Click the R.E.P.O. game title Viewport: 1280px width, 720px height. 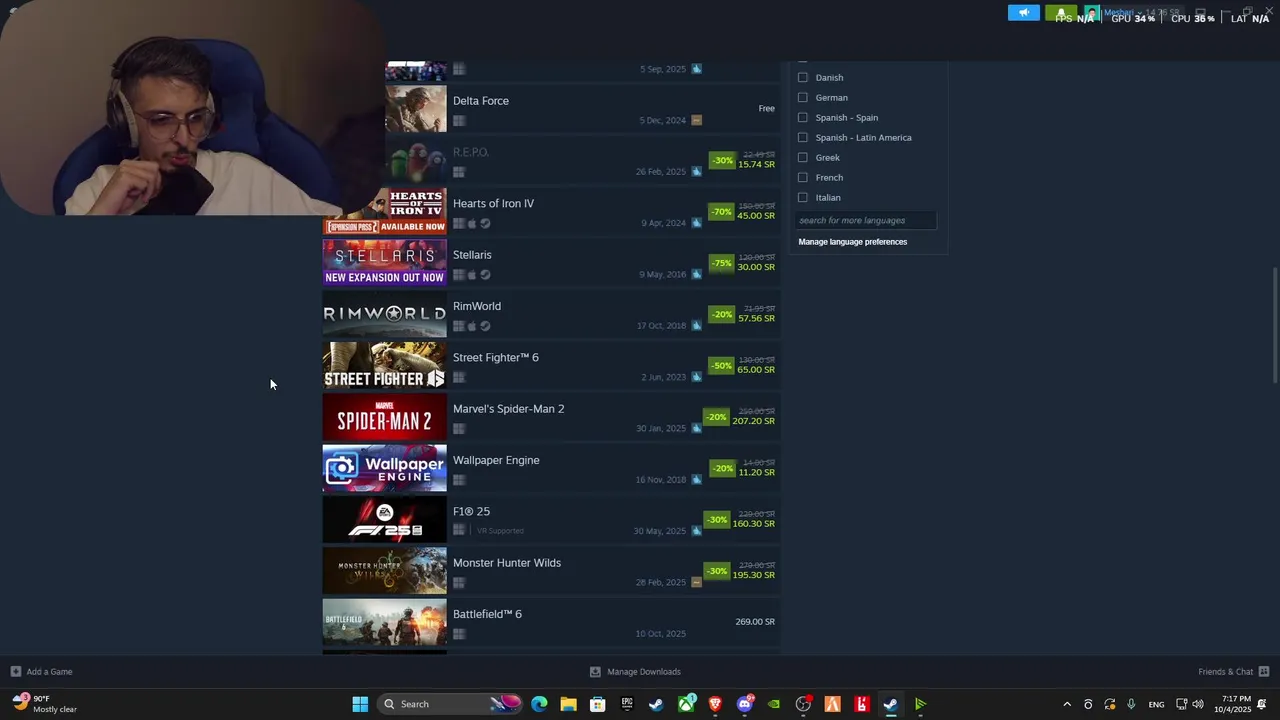point(471,152)
